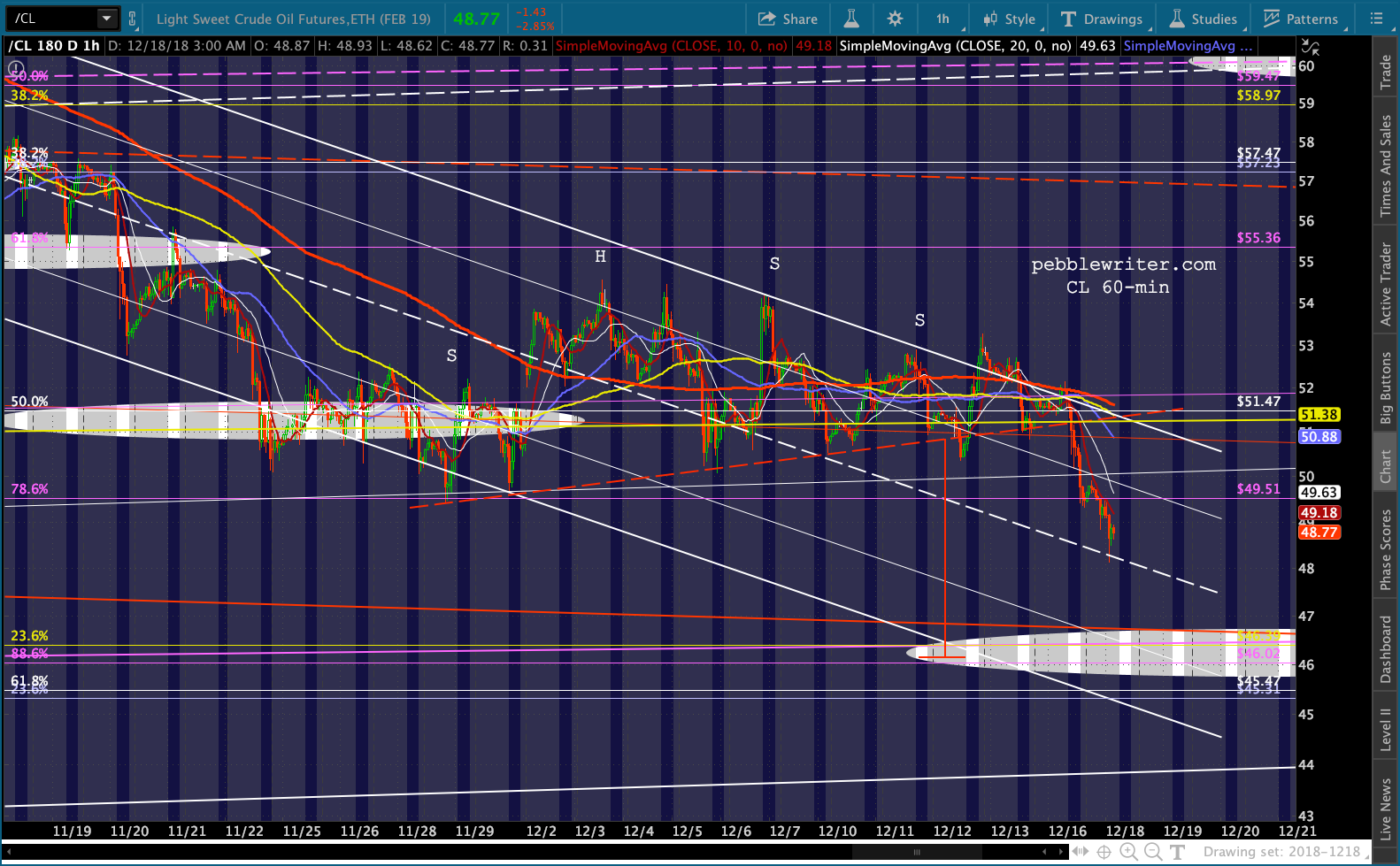Open the flask study tools icon
Screen dimensions: 1400x866
click(x=851, y=19)
